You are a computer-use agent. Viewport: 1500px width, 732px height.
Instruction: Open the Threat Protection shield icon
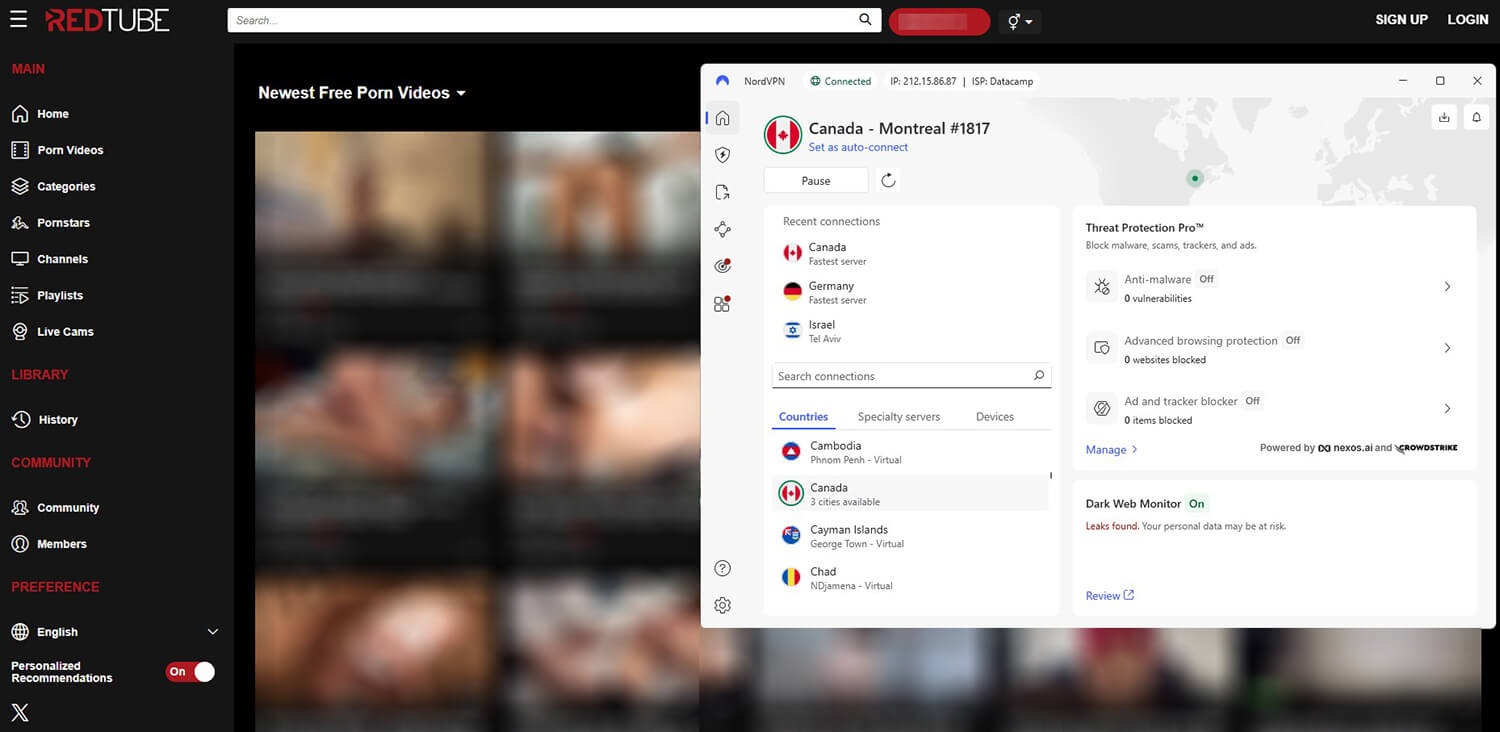click(722, 154)
